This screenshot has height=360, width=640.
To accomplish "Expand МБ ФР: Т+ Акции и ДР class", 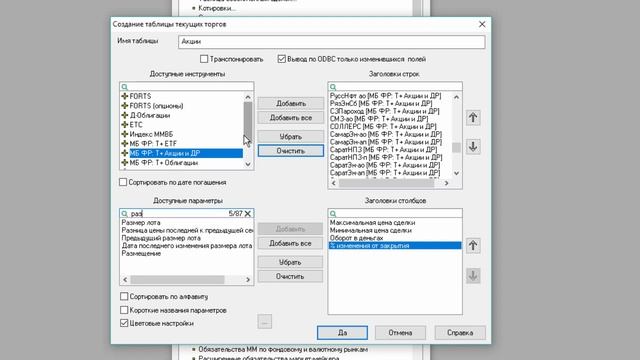I will (125, 153).
